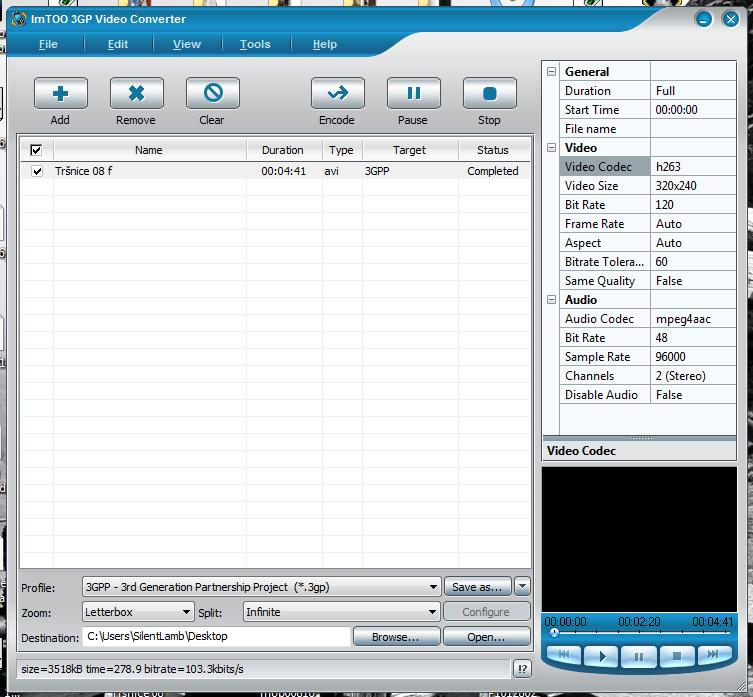
Task: Minimize the ImTOO converter window
Action: click(704, 19)
